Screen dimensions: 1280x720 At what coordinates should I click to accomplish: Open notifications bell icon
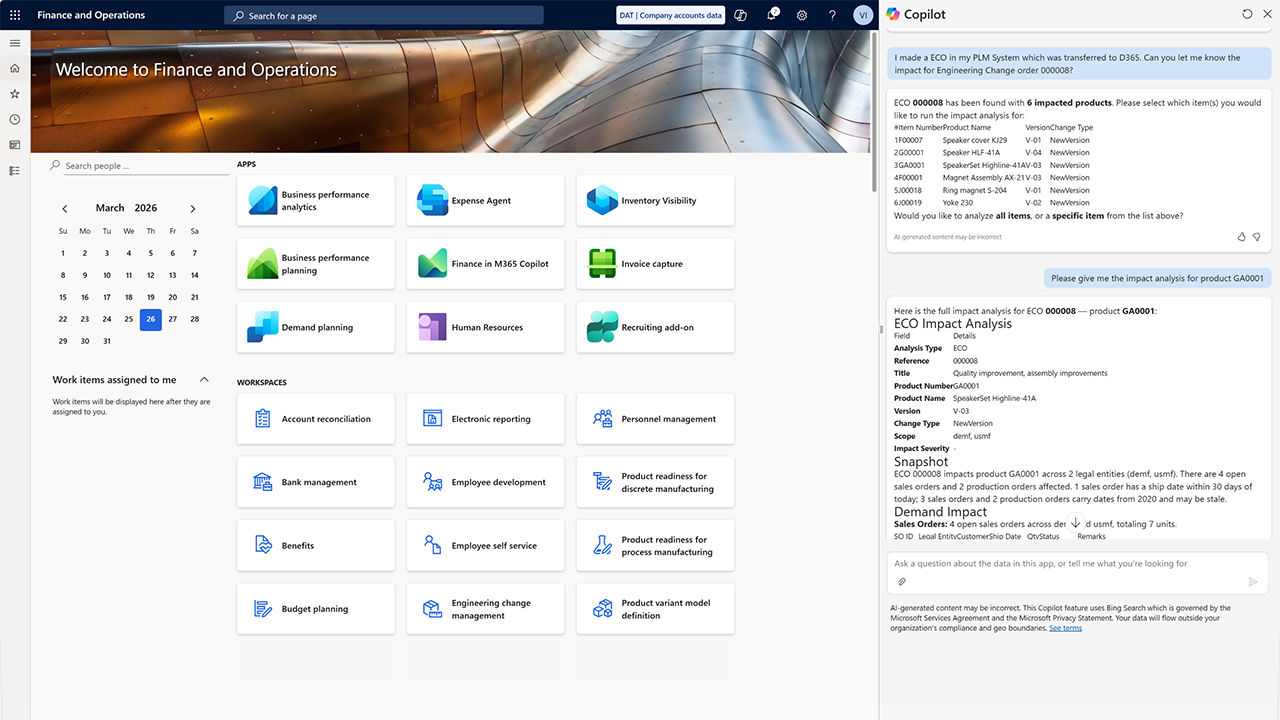[772, 15]
